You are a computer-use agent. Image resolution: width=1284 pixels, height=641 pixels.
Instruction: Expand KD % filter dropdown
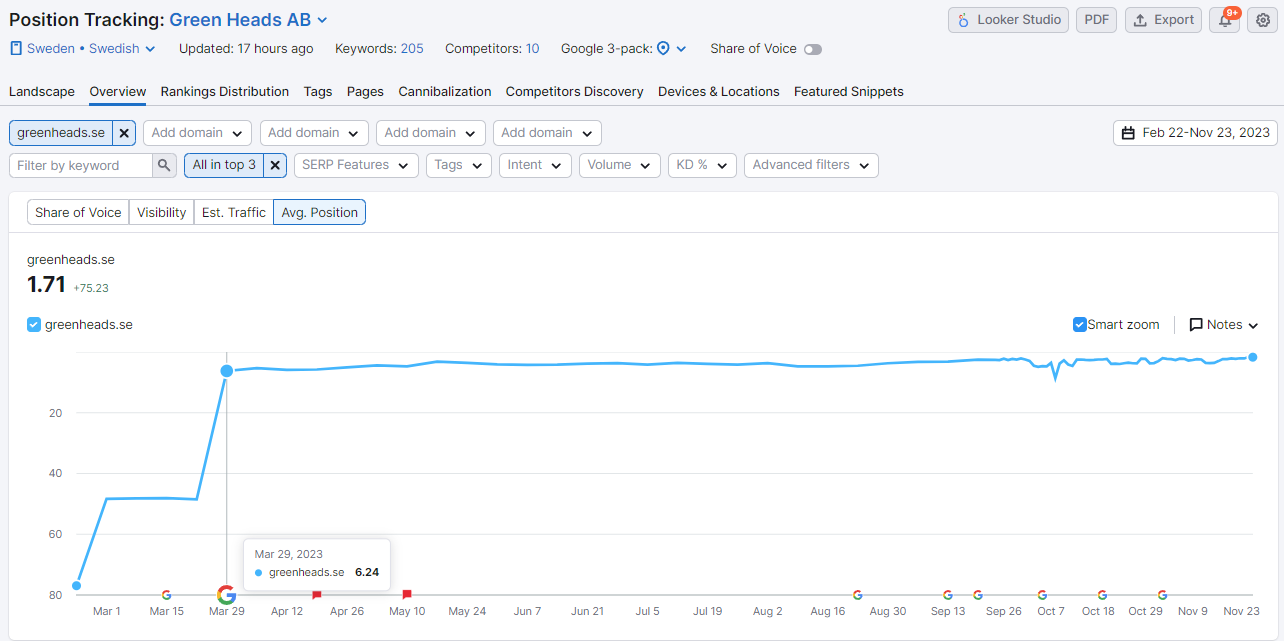pyautogui.click(x=702, y=165)
